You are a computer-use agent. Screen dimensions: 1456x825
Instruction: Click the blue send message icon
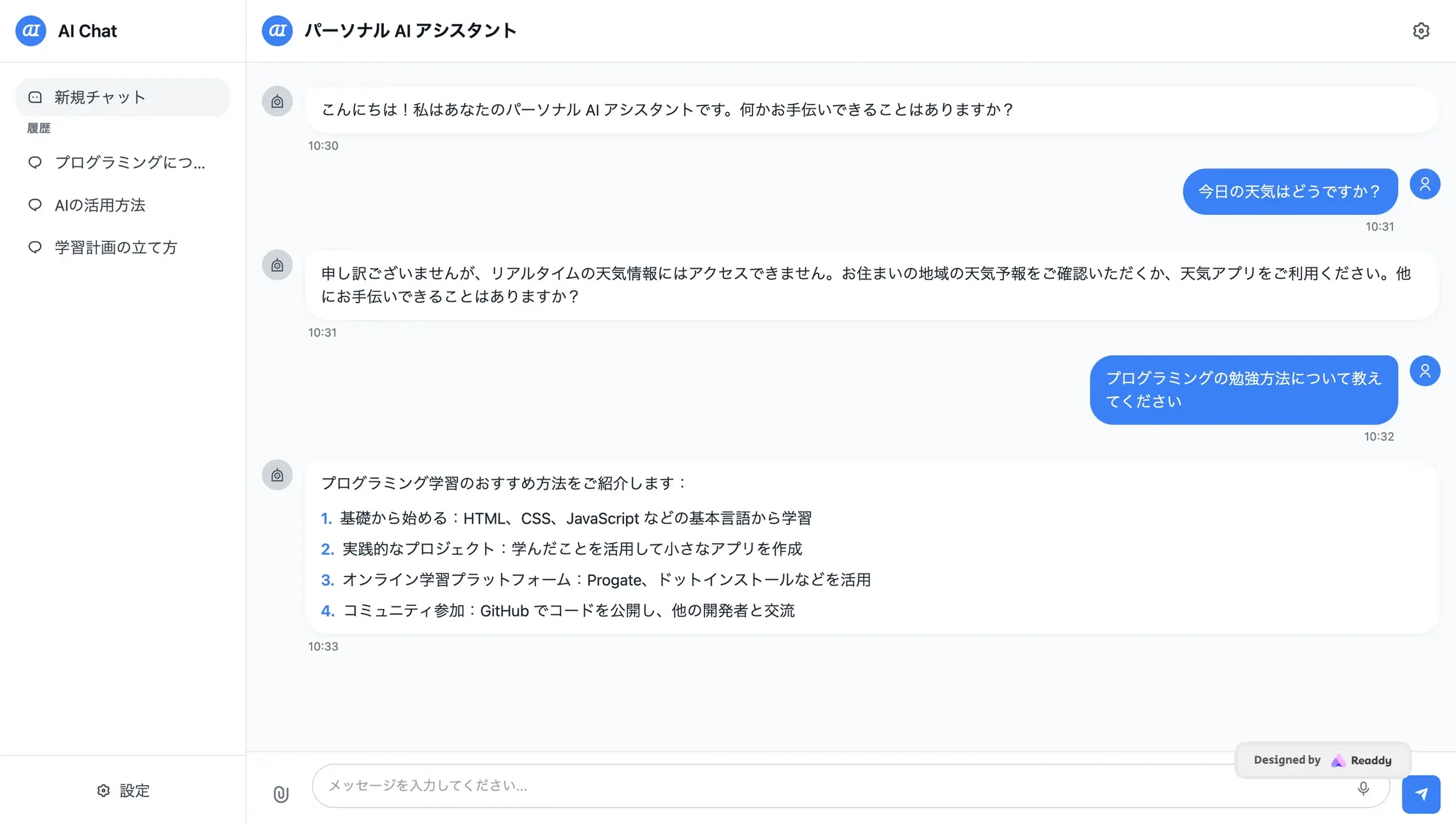(x=1421, y=793)
